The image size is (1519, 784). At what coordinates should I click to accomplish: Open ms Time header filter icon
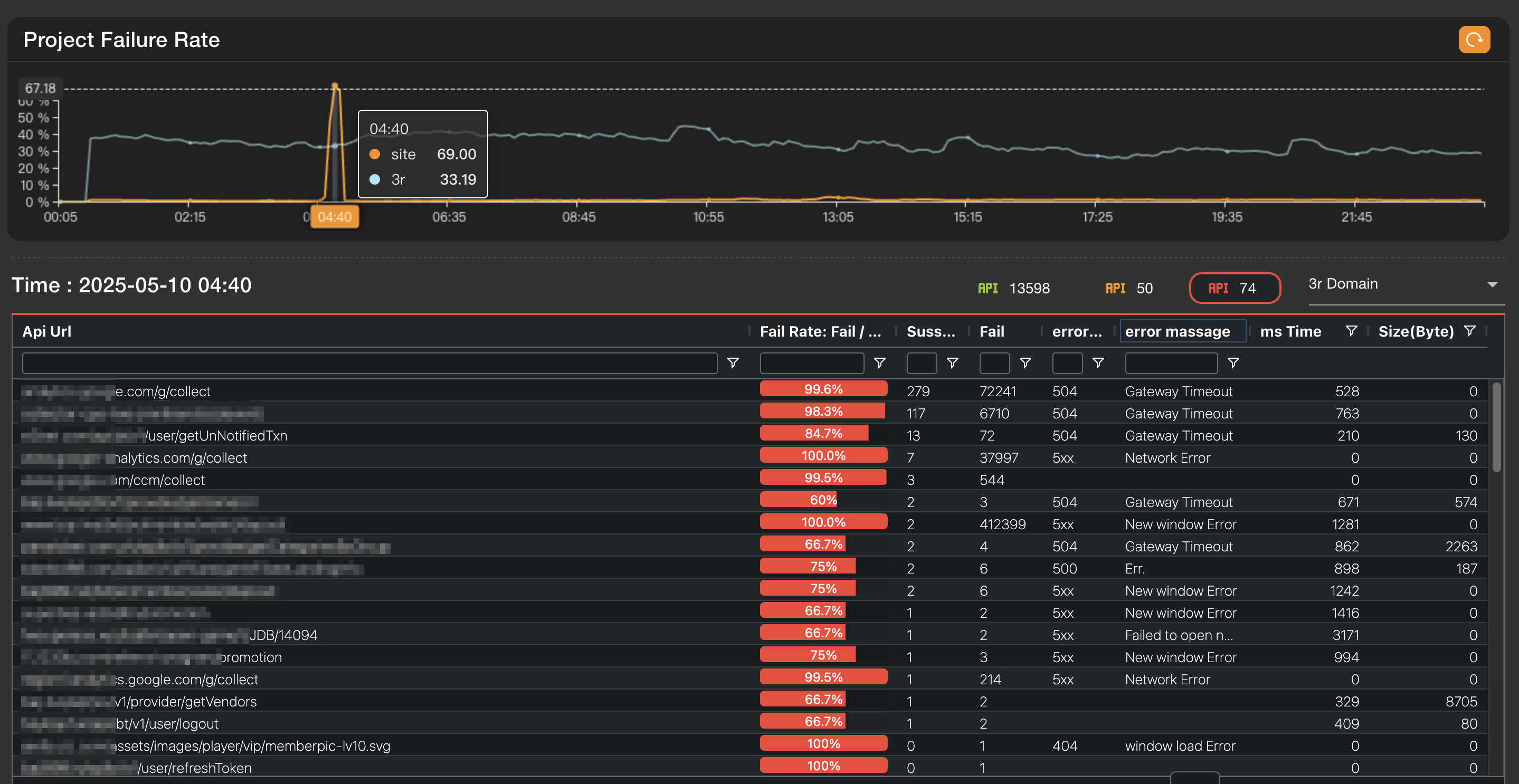pyautogui.click(x=1352, y=331)
